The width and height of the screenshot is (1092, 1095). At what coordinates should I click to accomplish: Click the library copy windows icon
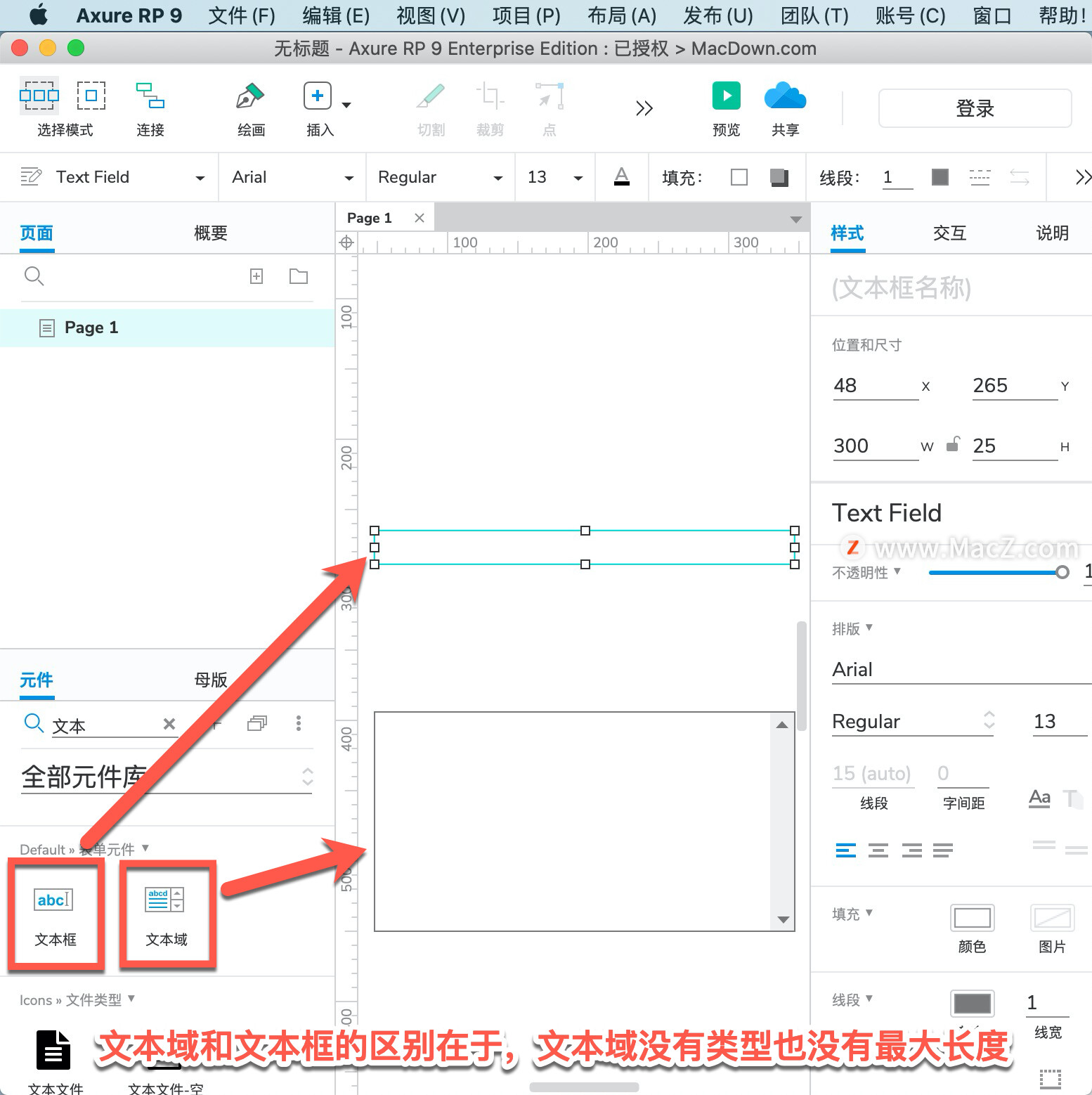[x=257, y=723]
